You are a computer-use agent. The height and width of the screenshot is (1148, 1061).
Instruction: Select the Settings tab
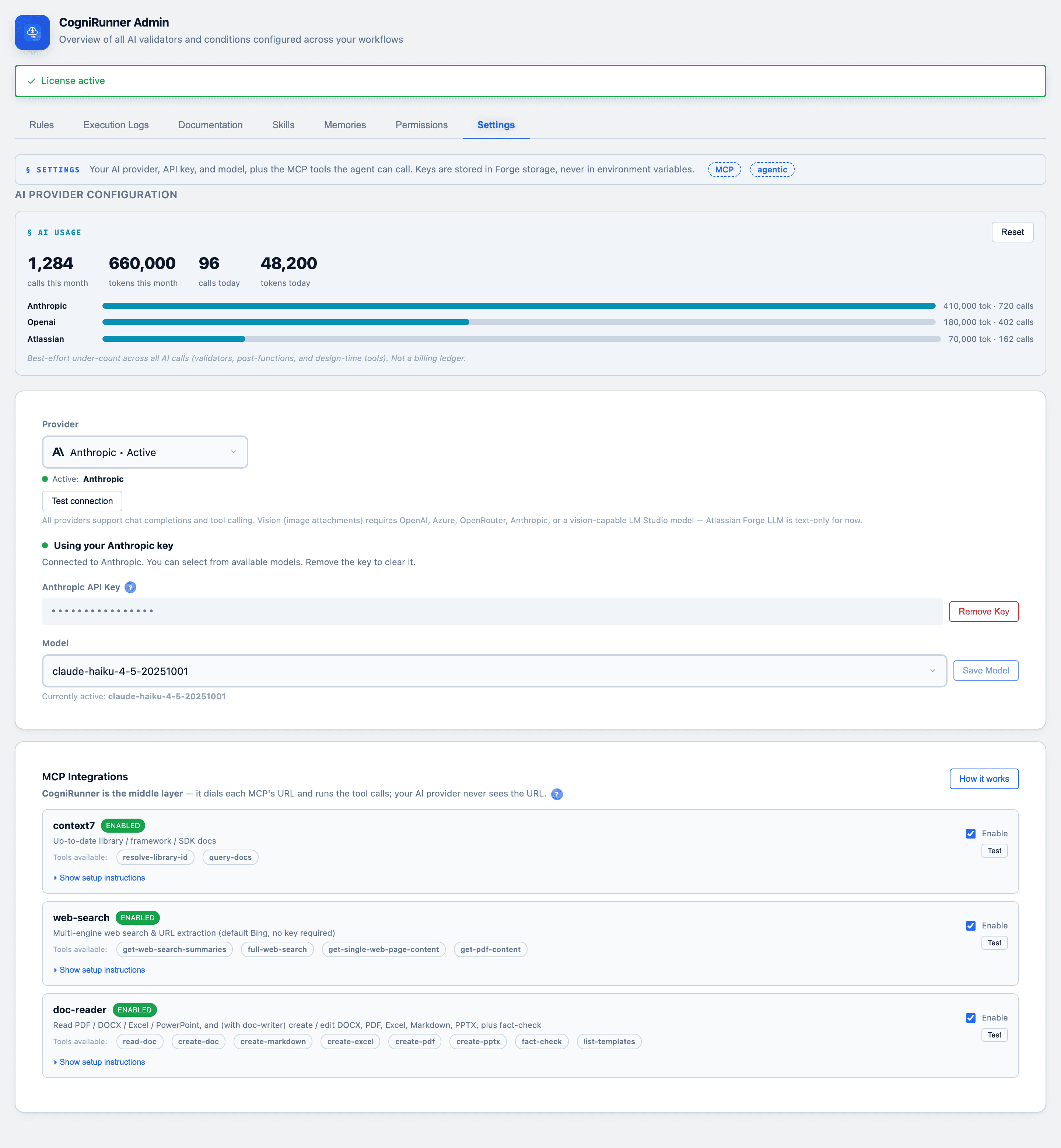(496, 125)
